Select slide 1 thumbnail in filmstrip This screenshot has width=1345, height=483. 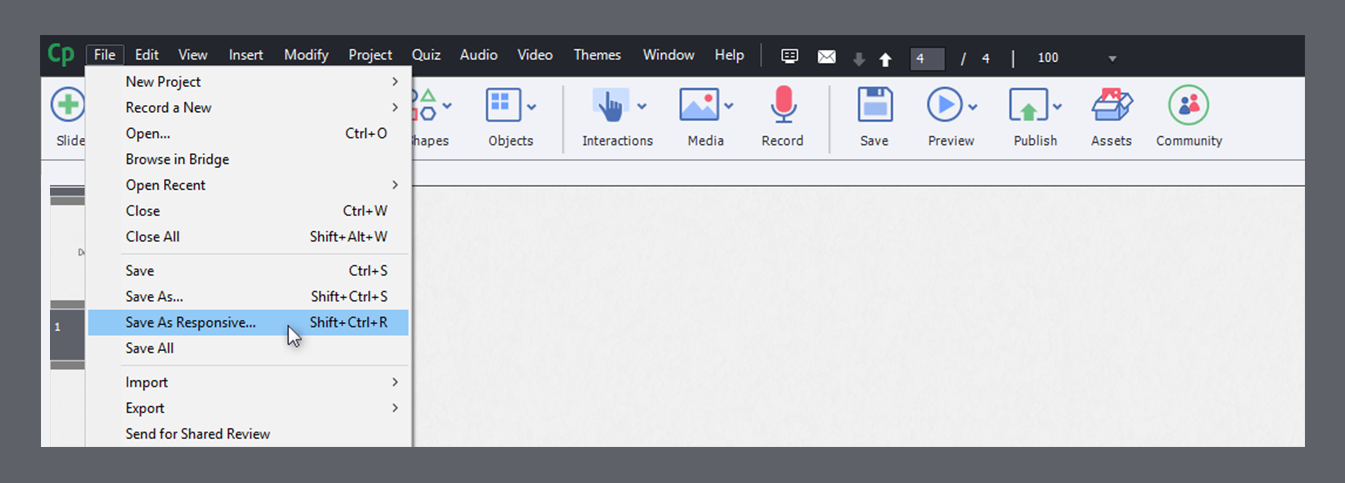click(x=68, y=335)
